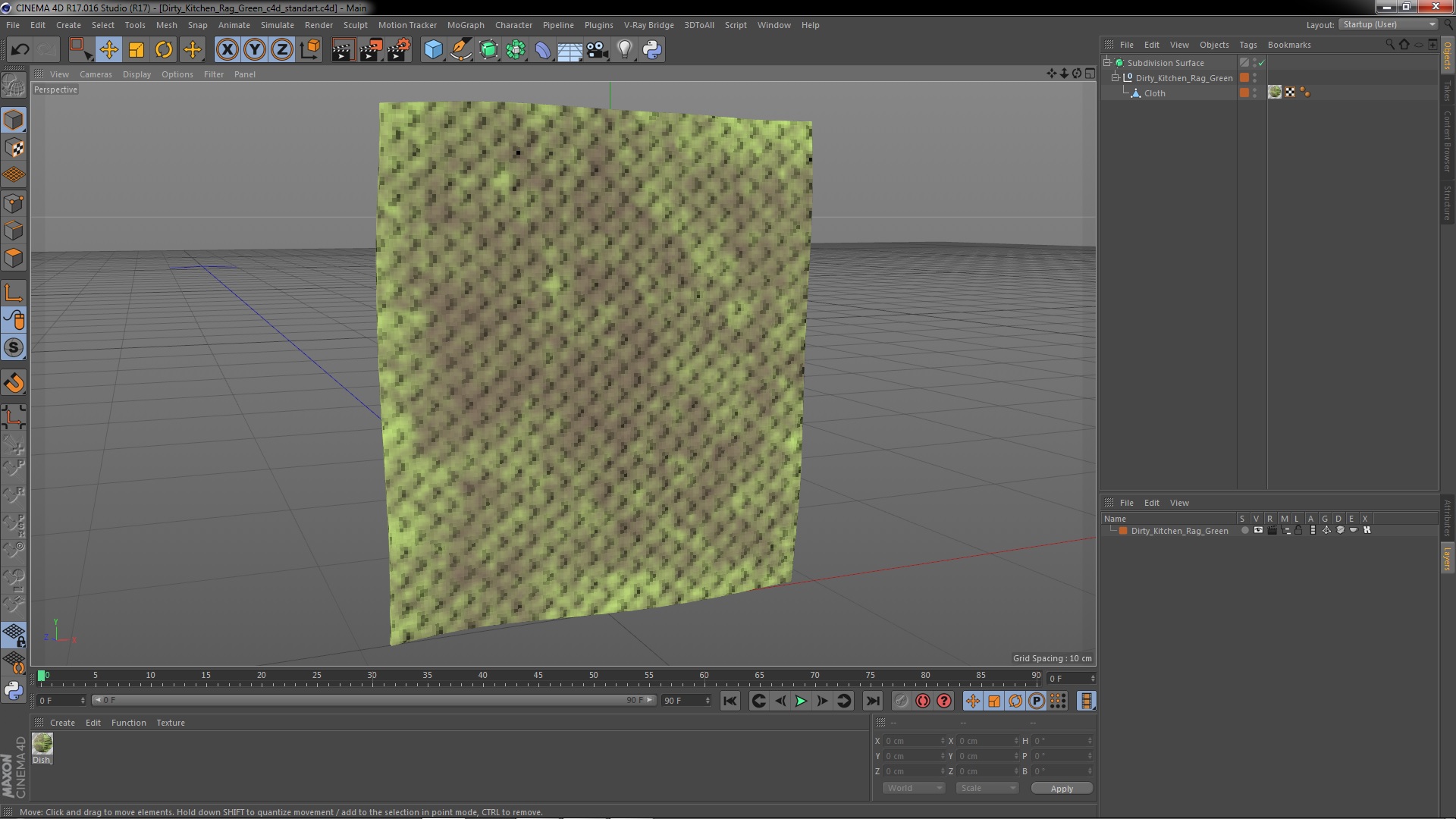
Task: Switch to Points mode
Action: [x=14, y=203]
